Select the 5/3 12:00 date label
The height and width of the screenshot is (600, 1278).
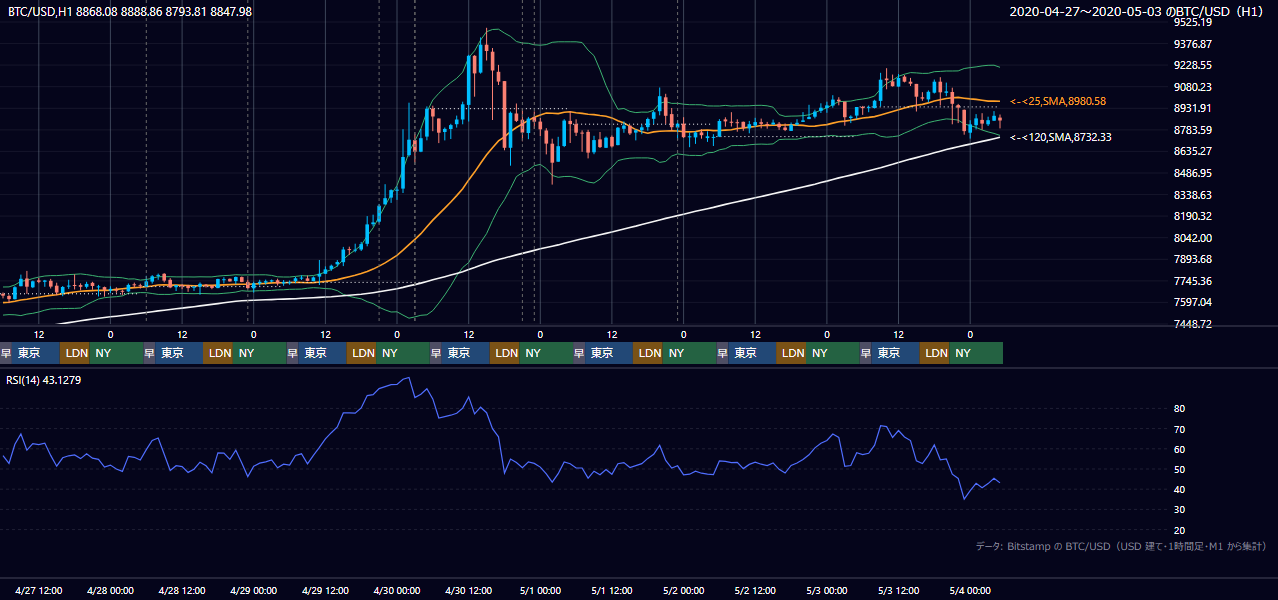898,590
